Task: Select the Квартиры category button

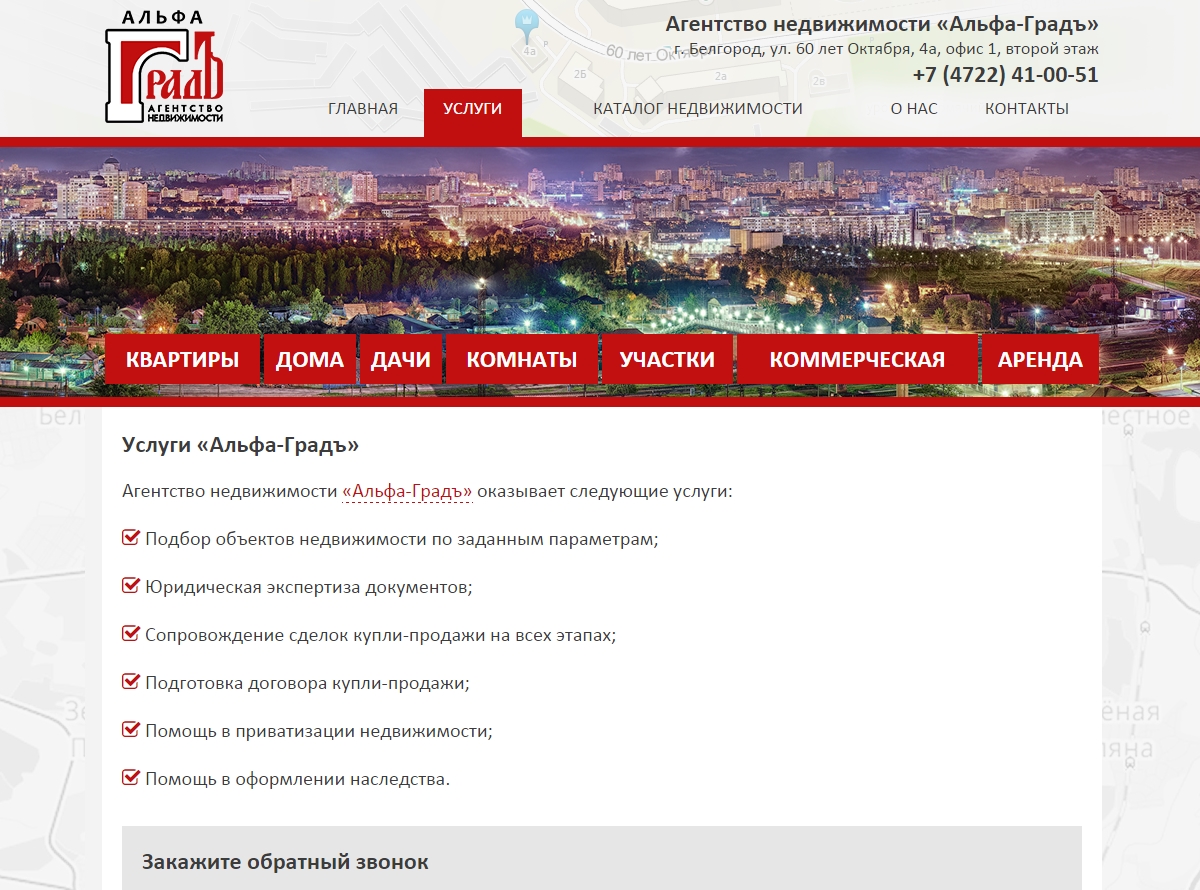Action: coord(182,360)
